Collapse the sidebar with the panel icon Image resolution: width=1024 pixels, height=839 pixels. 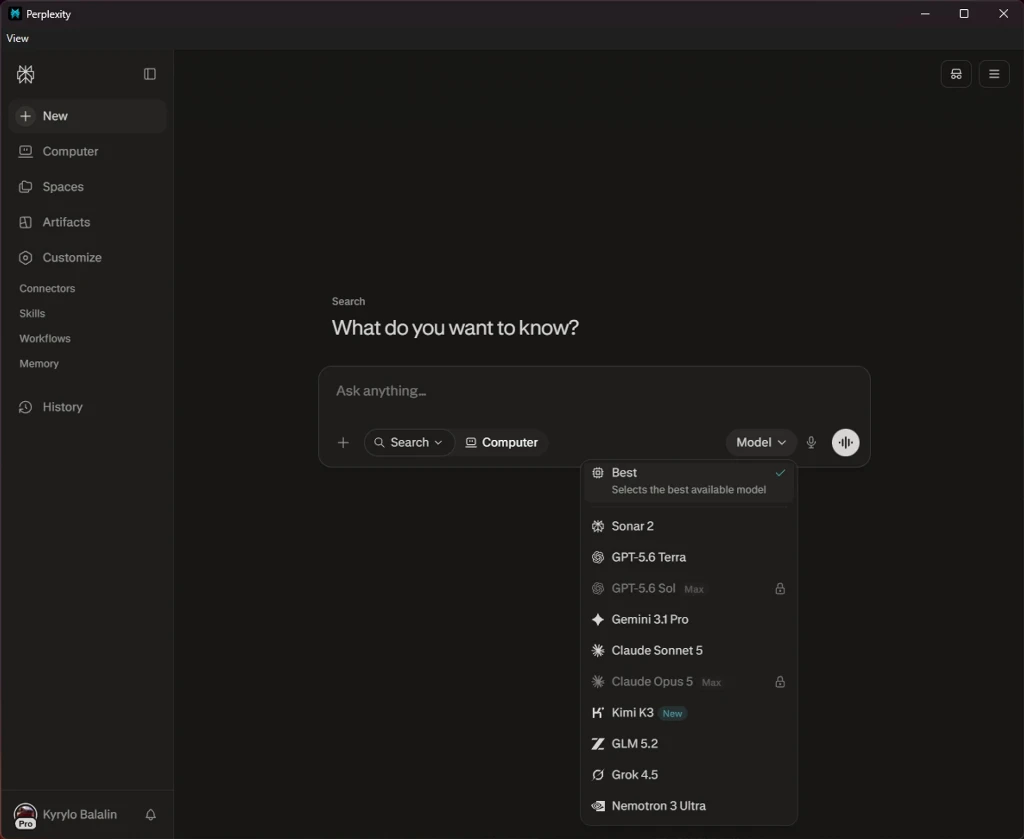point(150,74)
